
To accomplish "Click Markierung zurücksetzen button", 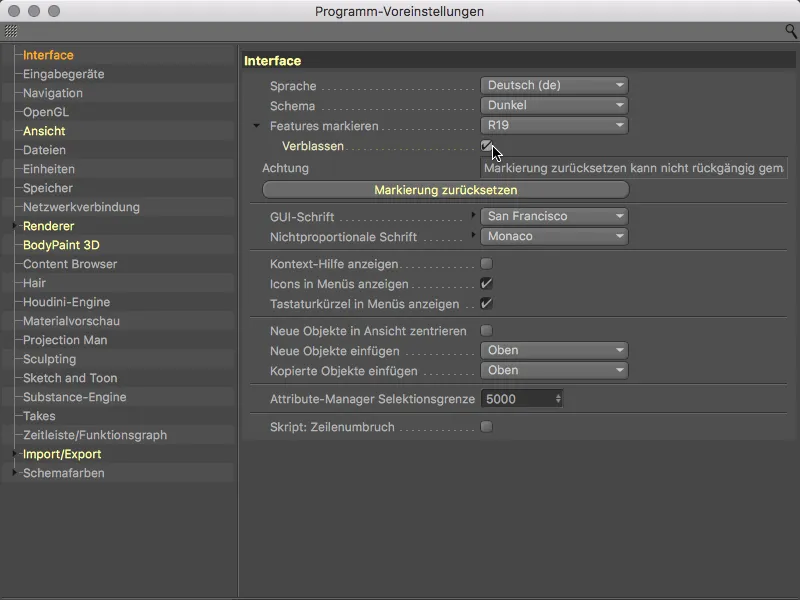I will pos(445,190).
